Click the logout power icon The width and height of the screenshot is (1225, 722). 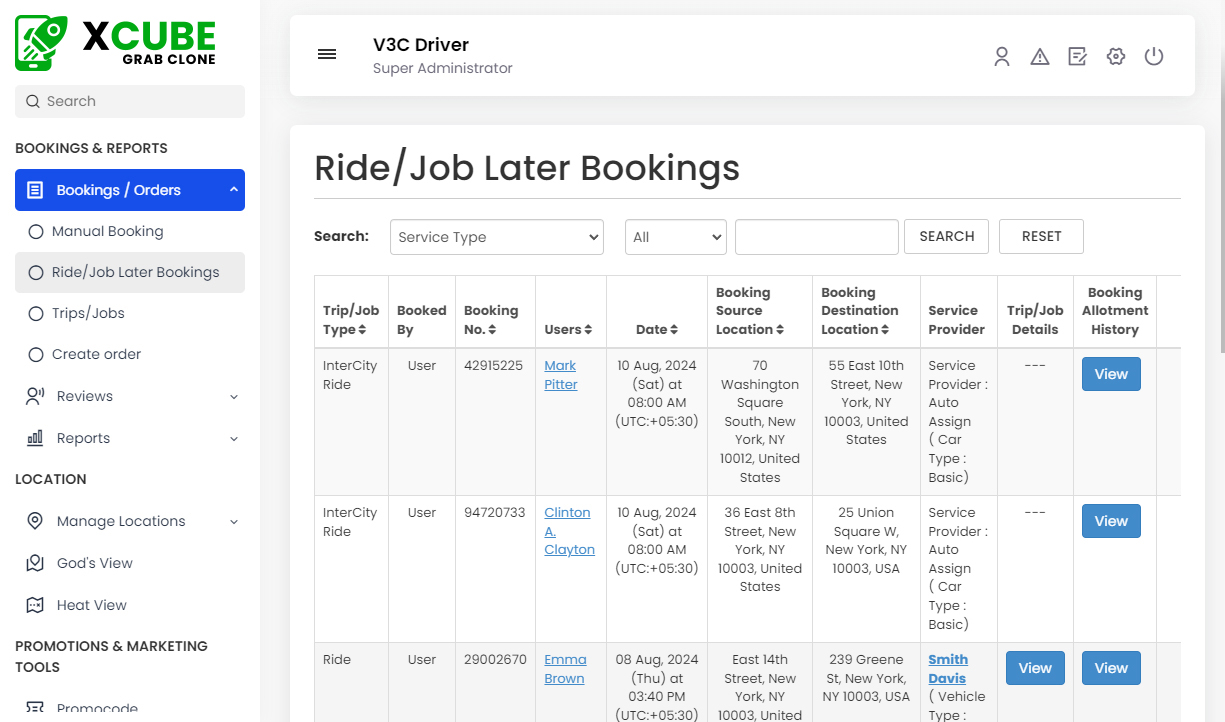tap(1154, 56)
